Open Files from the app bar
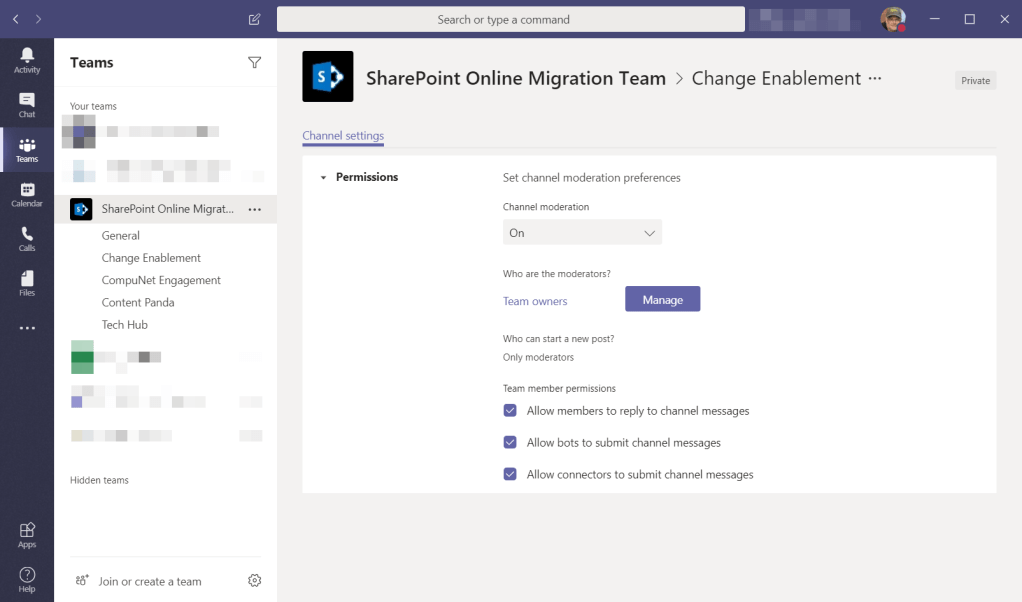The image size is (1022, 602). [x=27, y=283]
